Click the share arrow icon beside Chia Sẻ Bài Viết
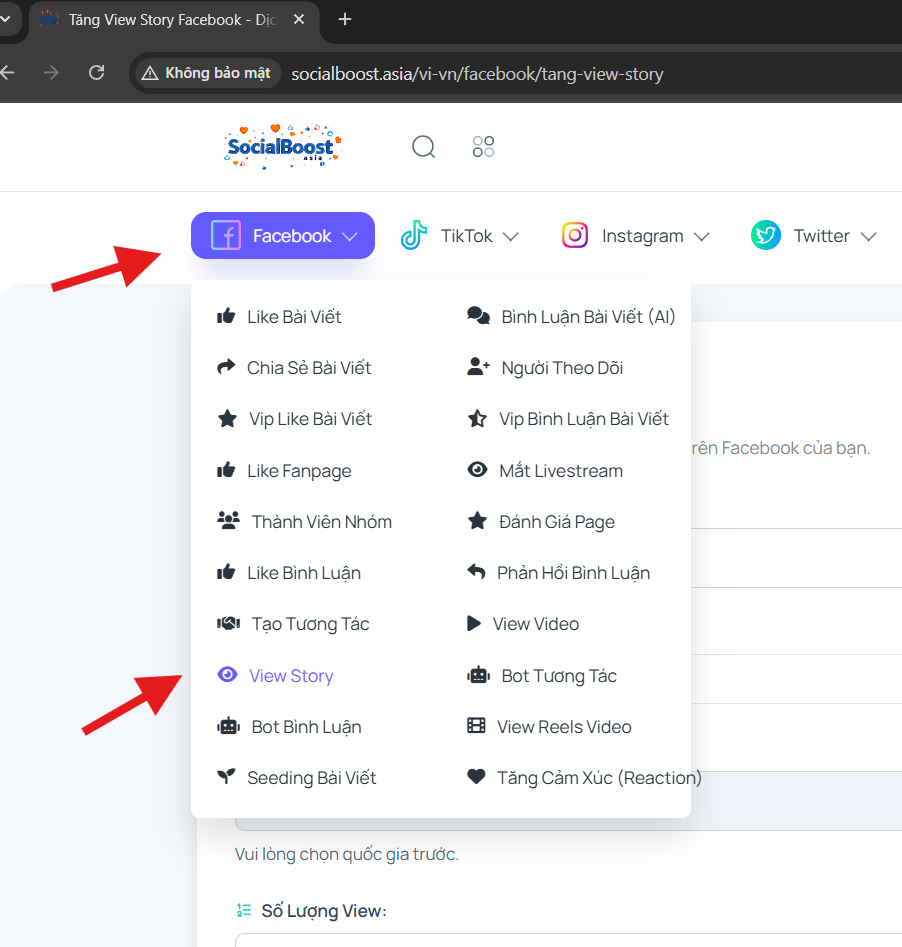This screenshot has width=902, height=947. pyautogui.click(x=226, y=367)
